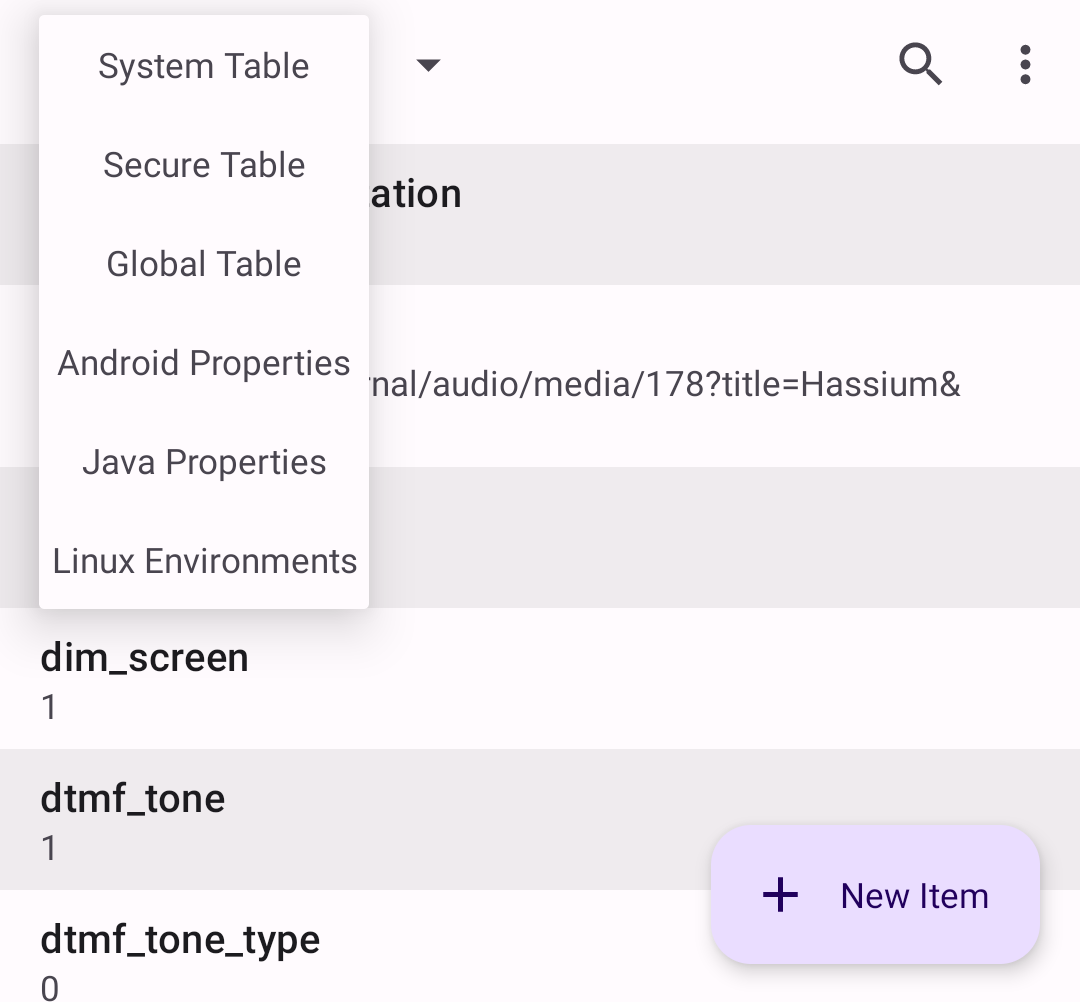
Task: Choose Secure Table in the list
Action: point(203,165)
